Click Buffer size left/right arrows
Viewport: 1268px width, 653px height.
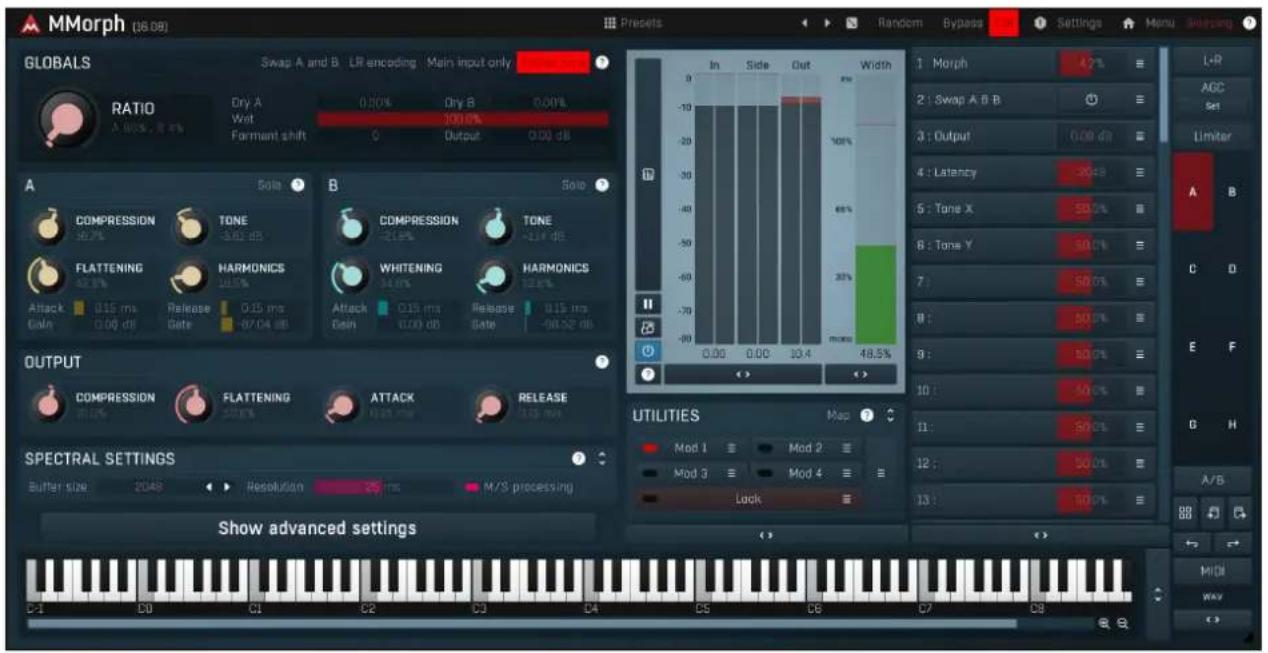click(x=218, y=487)
